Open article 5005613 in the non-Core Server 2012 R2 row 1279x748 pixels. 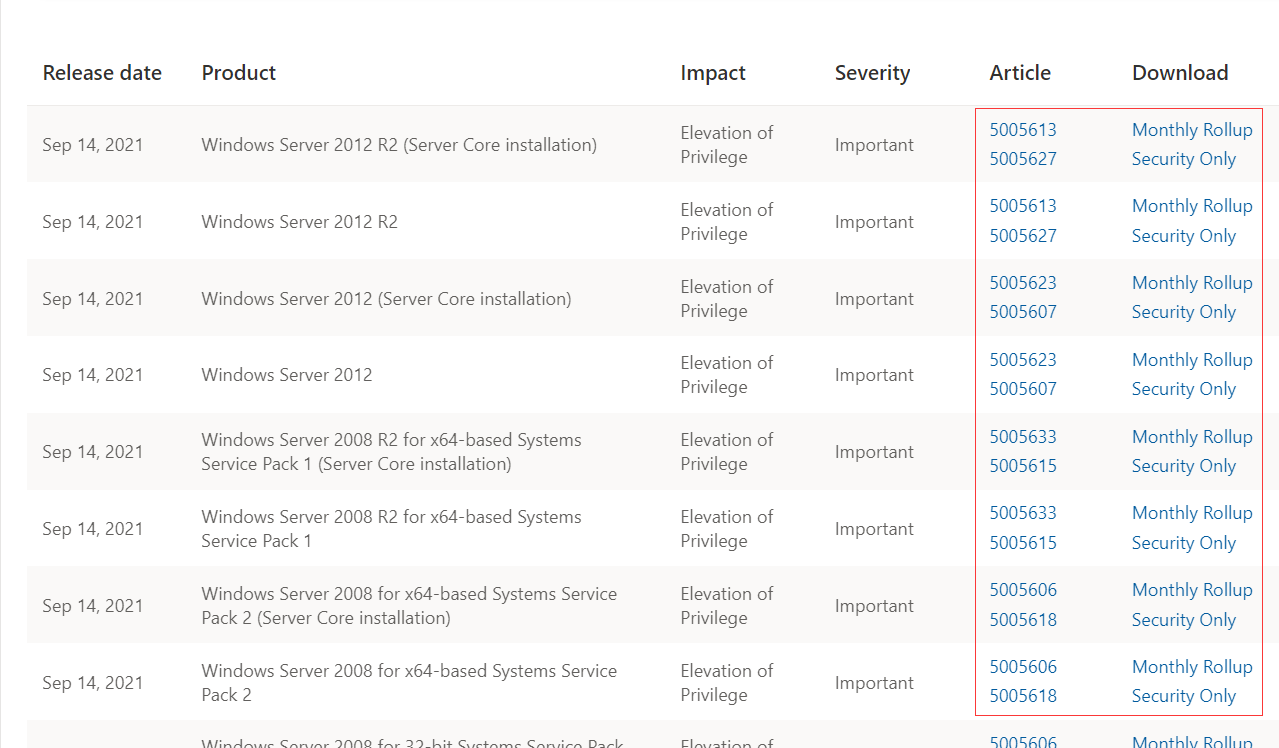point(1023,206)
